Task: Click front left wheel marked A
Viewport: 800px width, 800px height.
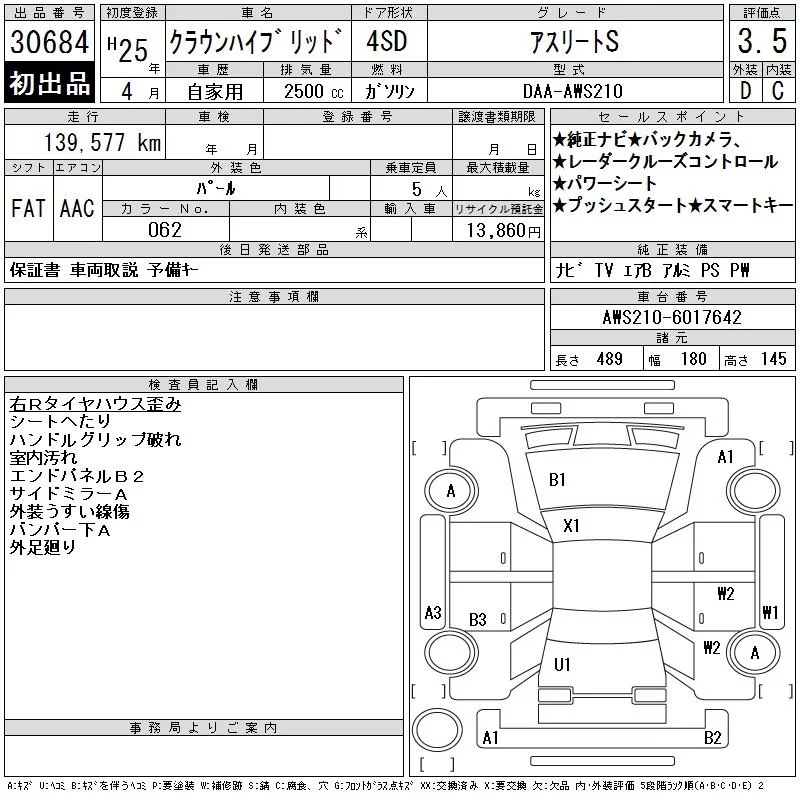Action: [x=451, y=491]
